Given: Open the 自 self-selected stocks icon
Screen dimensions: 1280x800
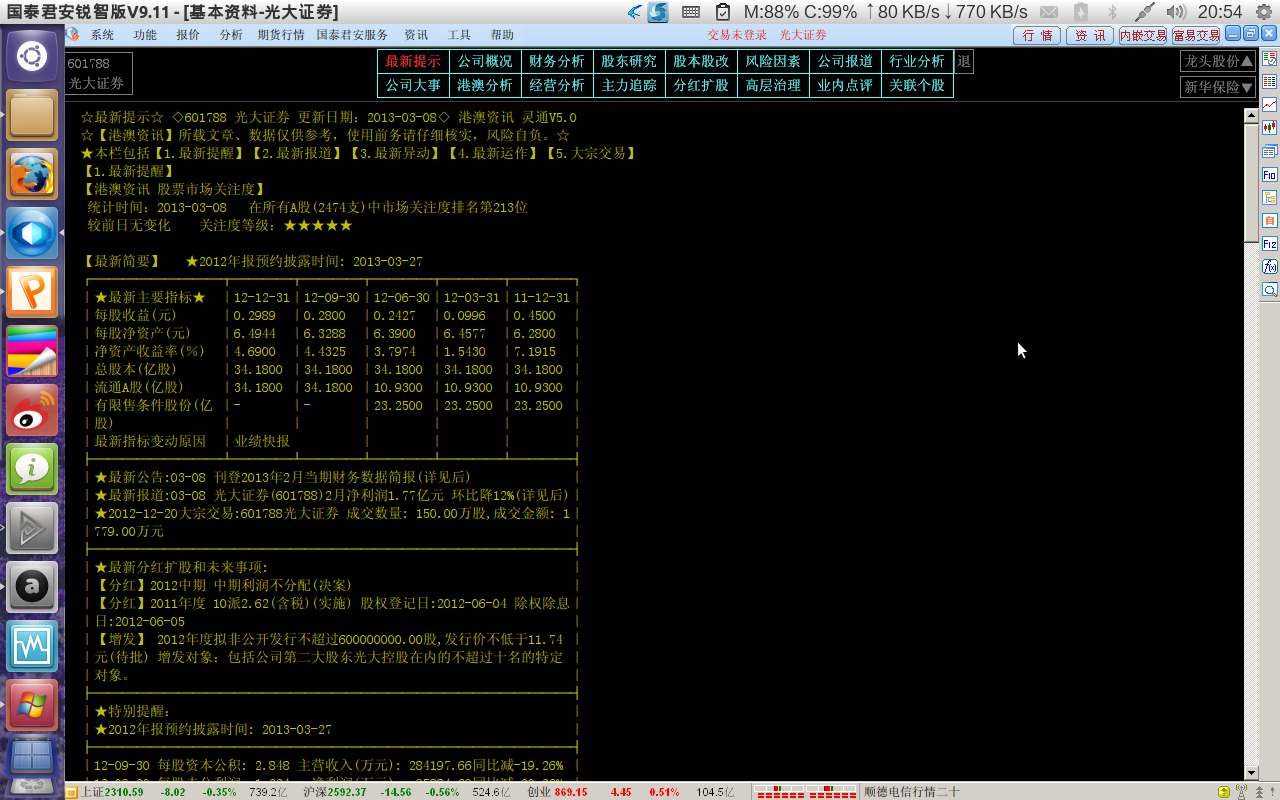Looking at the screenshot, I should coord(1270,220).
